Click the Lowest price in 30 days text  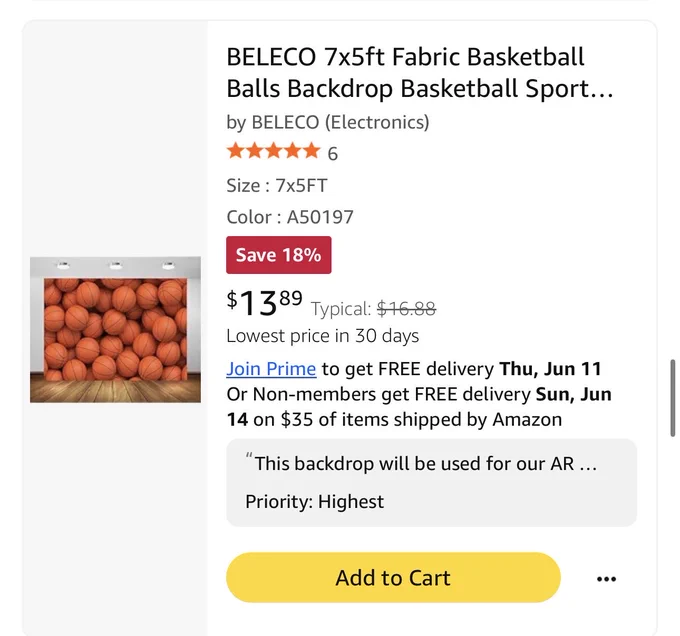click(x=323, y=336)
